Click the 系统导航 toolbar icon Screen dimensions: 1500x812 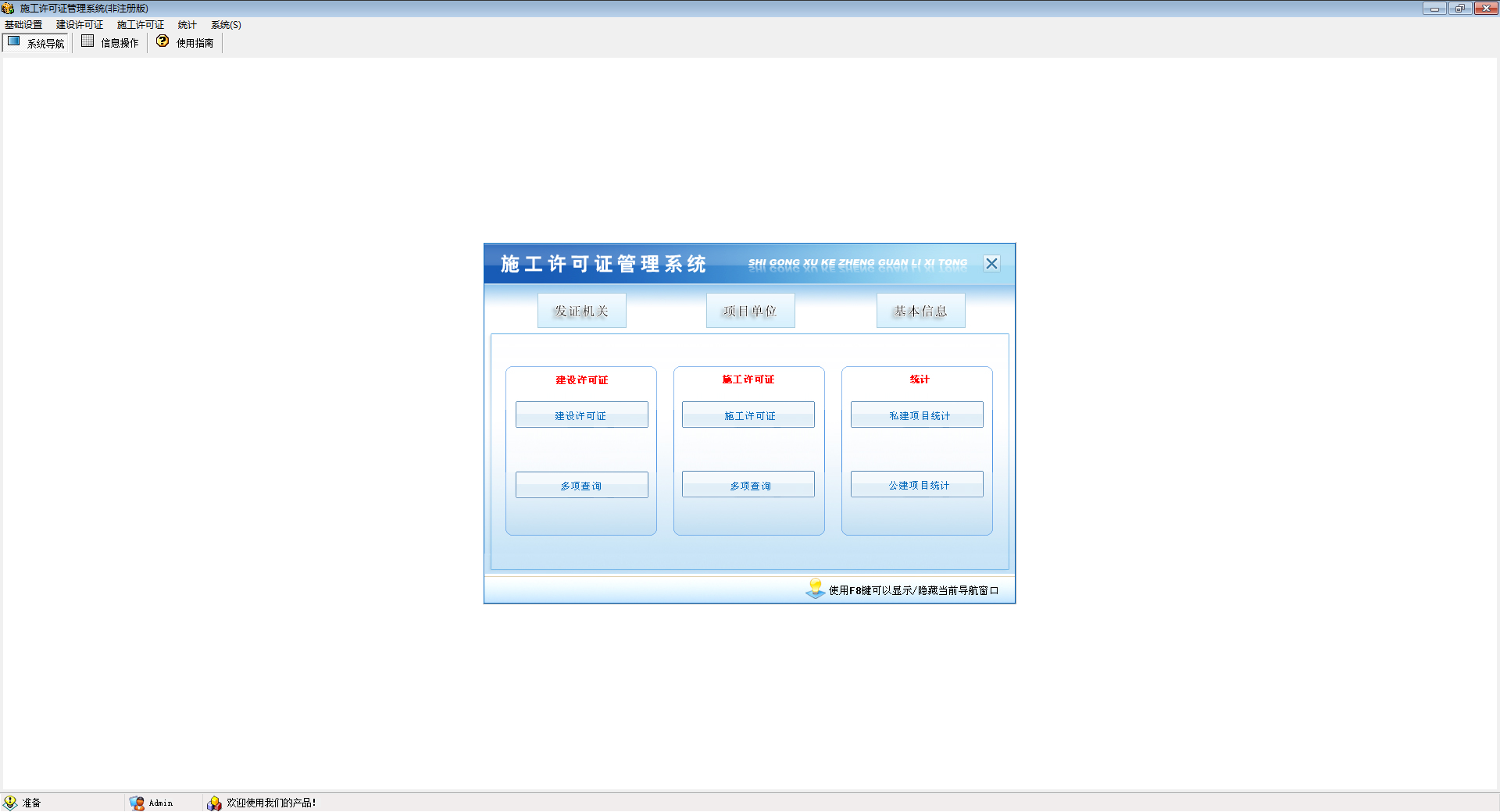(13, 41)
